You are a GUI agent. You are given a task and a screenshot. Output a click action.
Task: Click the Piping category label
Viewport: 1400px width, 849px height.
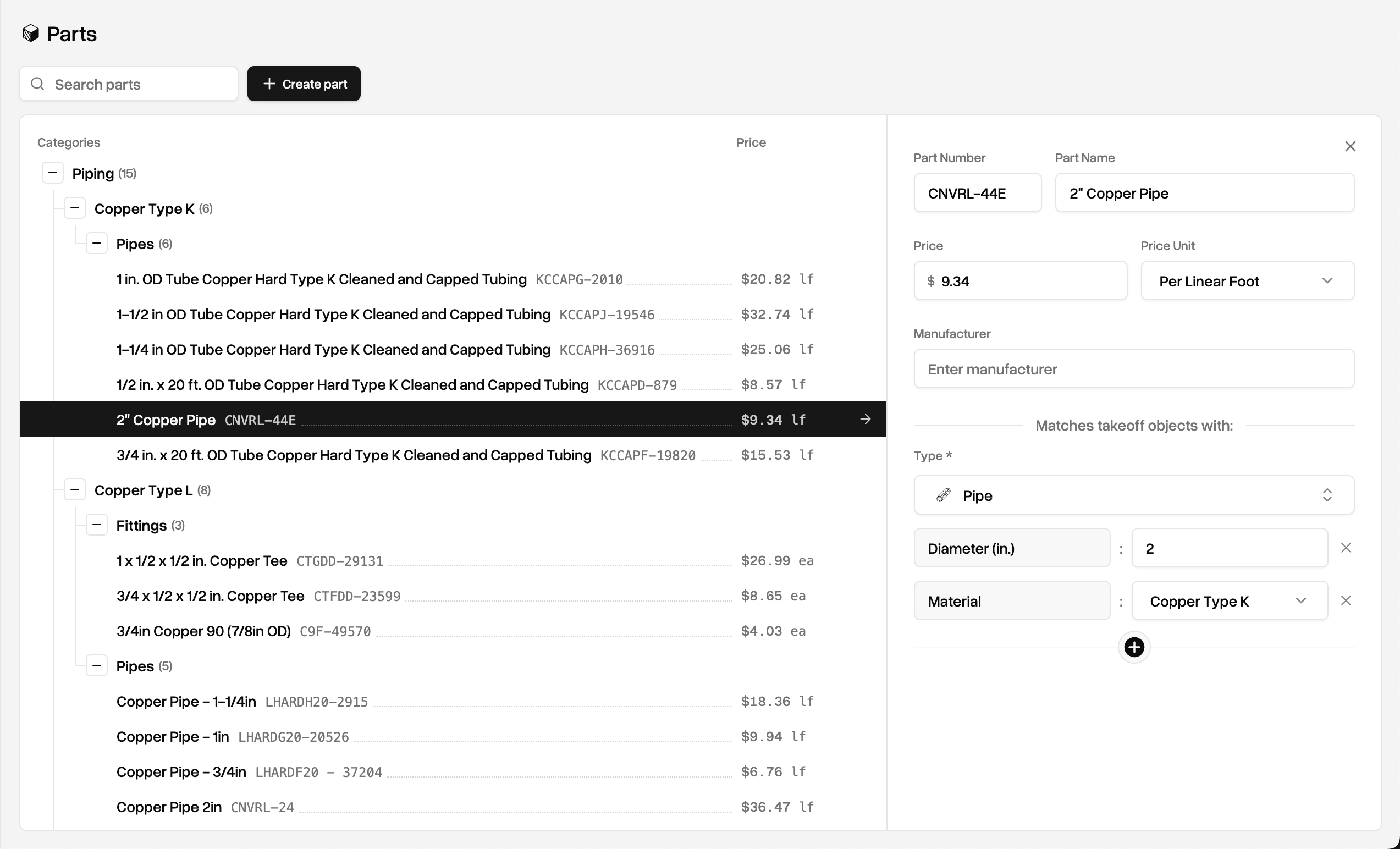(92, 173)
